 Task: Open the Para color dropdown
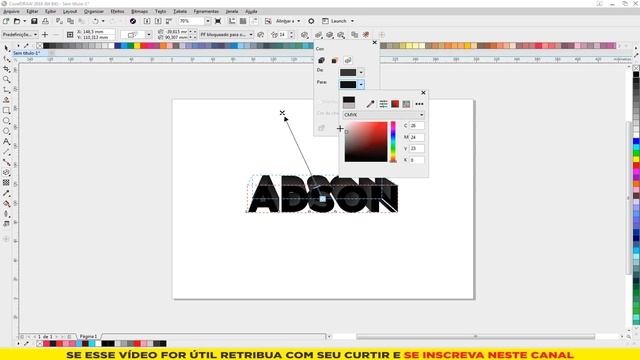point(361,84)
